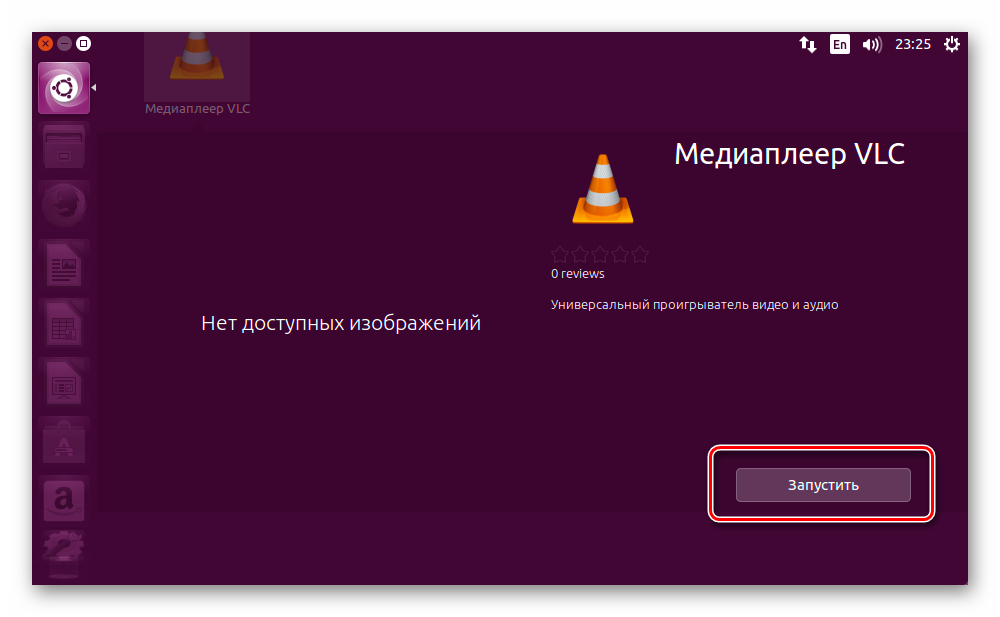Click the fifth rating star
1000x617 pixels.
(x=640, y=255)
